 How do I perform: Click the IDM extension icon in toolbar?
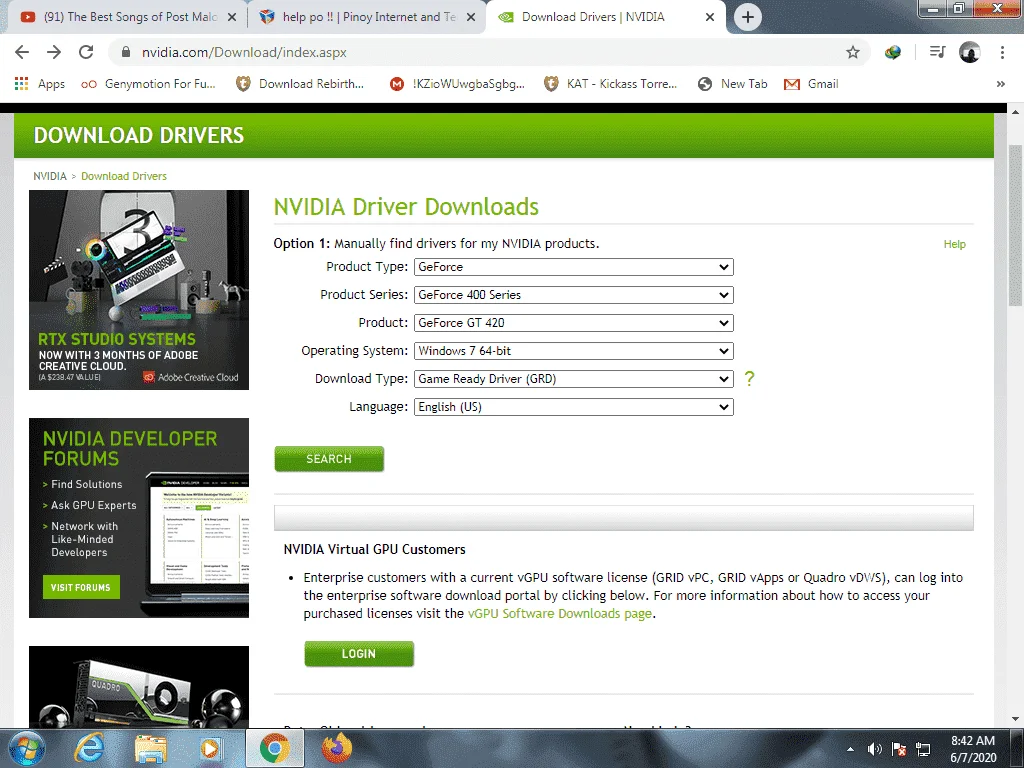(x=893, y=52)
